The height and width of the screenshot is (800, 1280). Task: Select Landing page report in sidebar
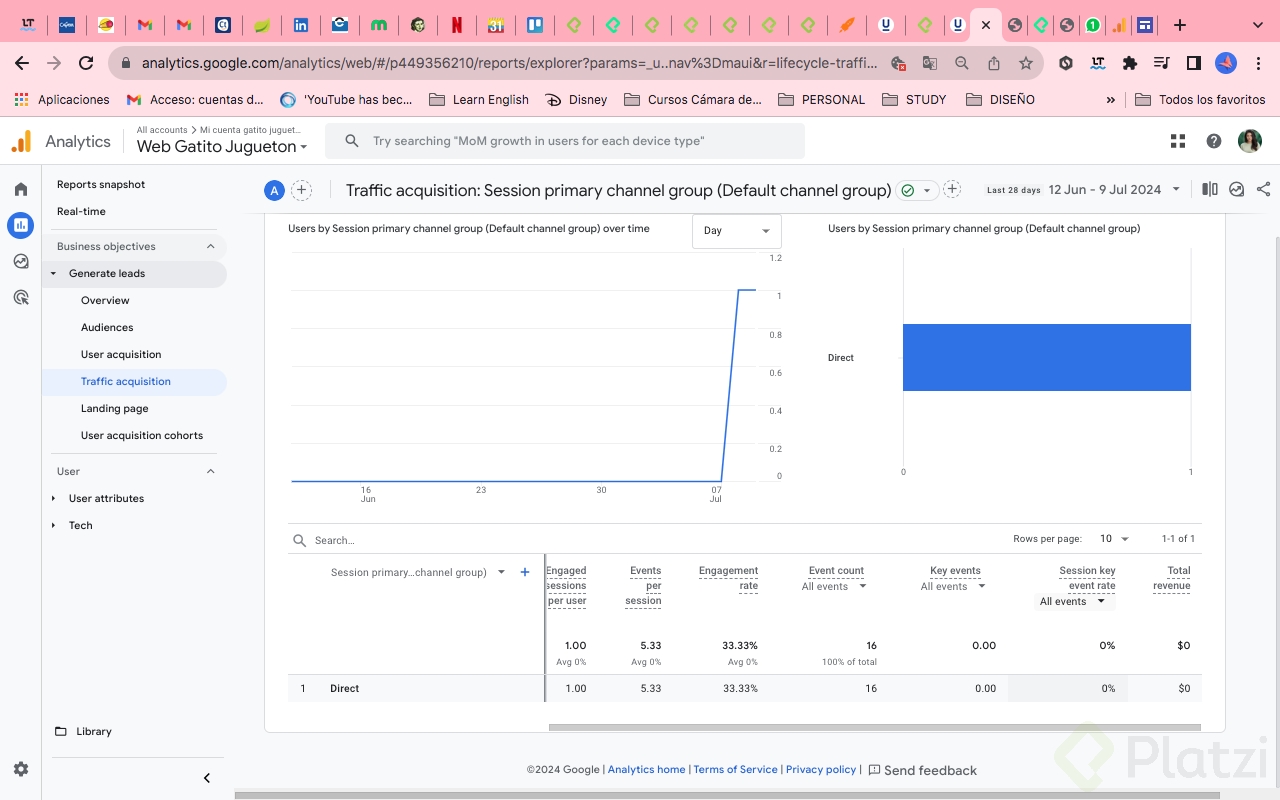(x=115, y=408)
